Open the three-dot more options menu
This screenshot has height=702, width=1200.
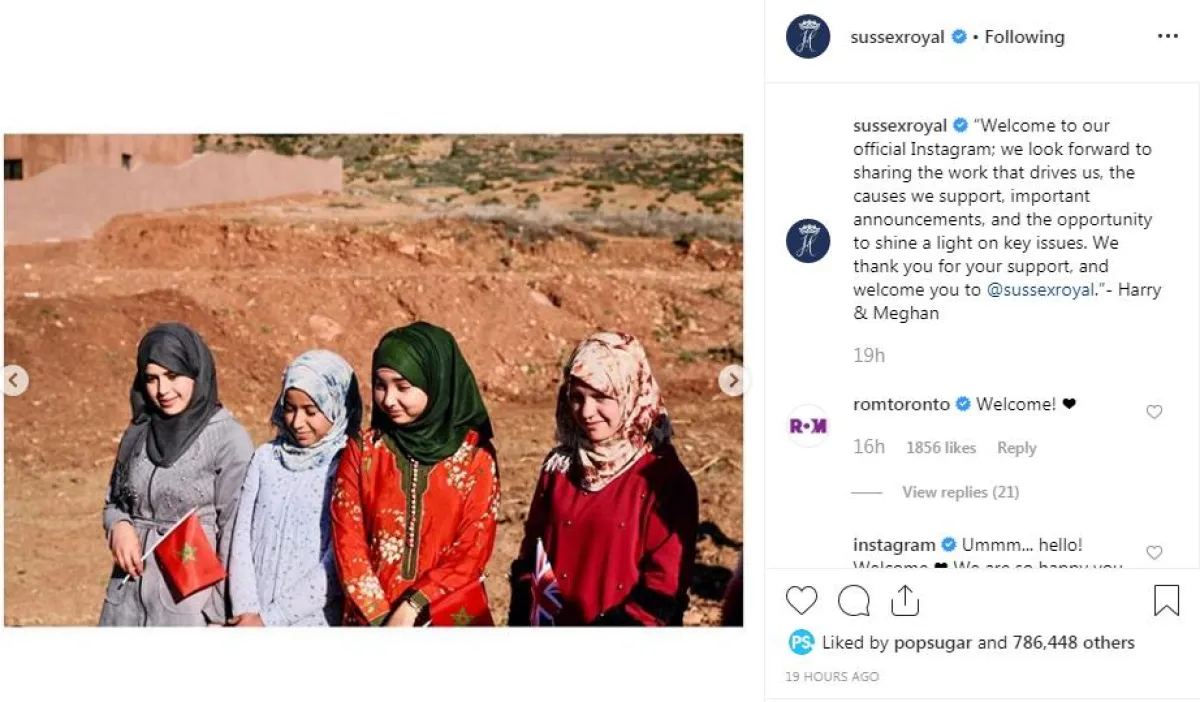tap(1167, 36)
